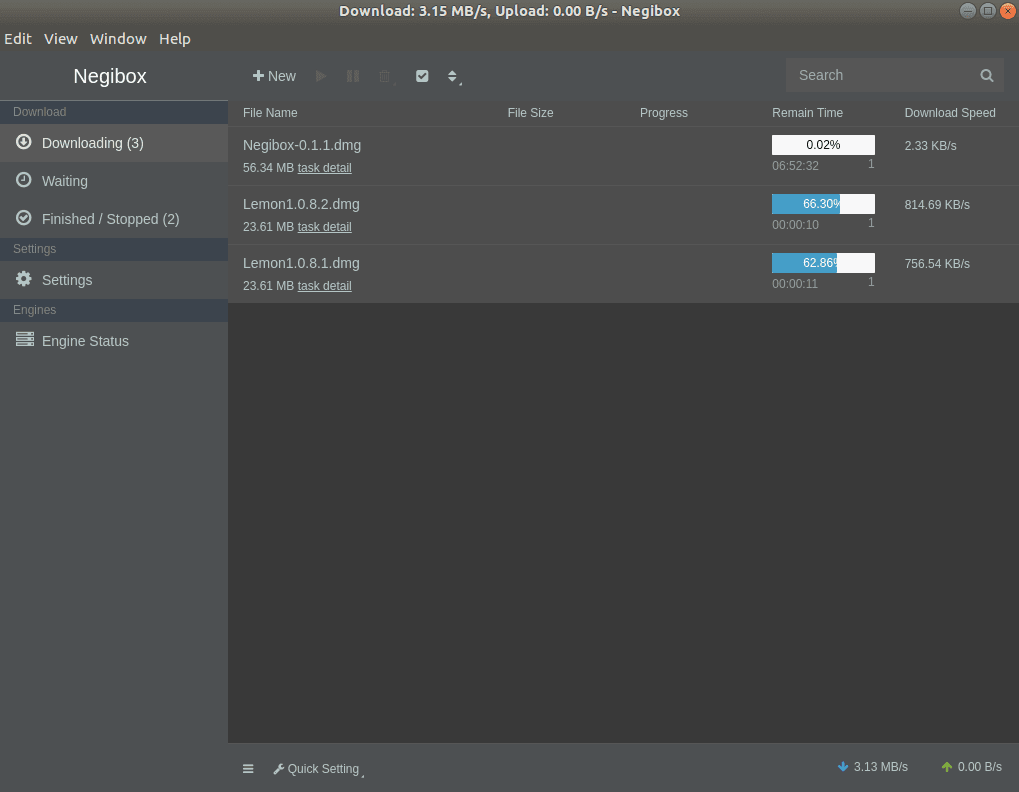The height and width of the screenshot is (792, 1019).
Task: Click the 66.30% progress bar
Action: click(x=823, y=204)
